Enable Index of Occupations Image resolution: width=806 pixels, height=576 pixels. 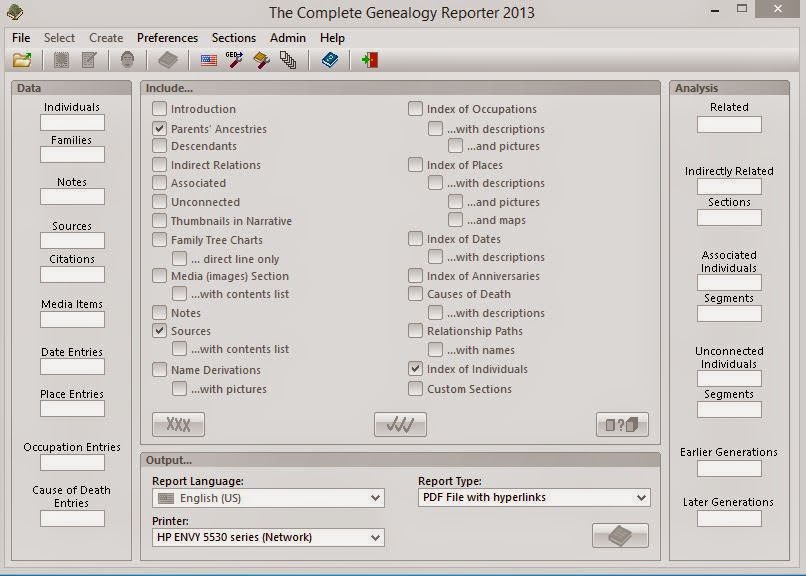(x=415, y=108)
